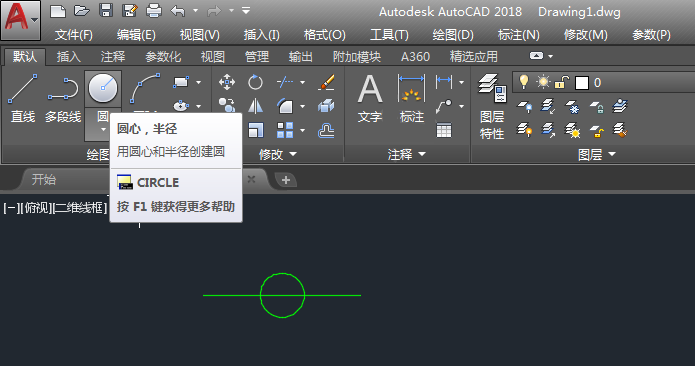The height and width of the screenshot is (366, 695).
Task: Open the 文件(F) menu
Action: click(74, 35)
